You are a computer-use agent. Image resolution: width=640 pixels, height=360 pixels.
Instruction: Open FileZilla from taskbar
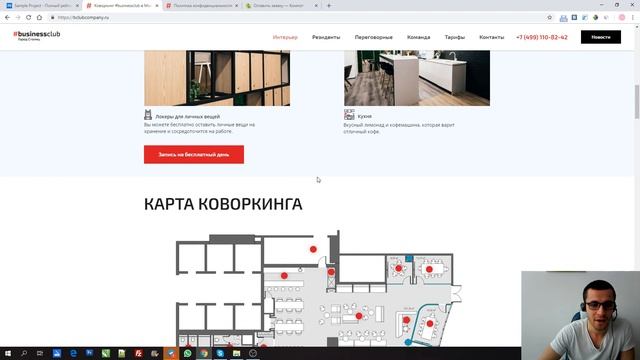(138, 353)
